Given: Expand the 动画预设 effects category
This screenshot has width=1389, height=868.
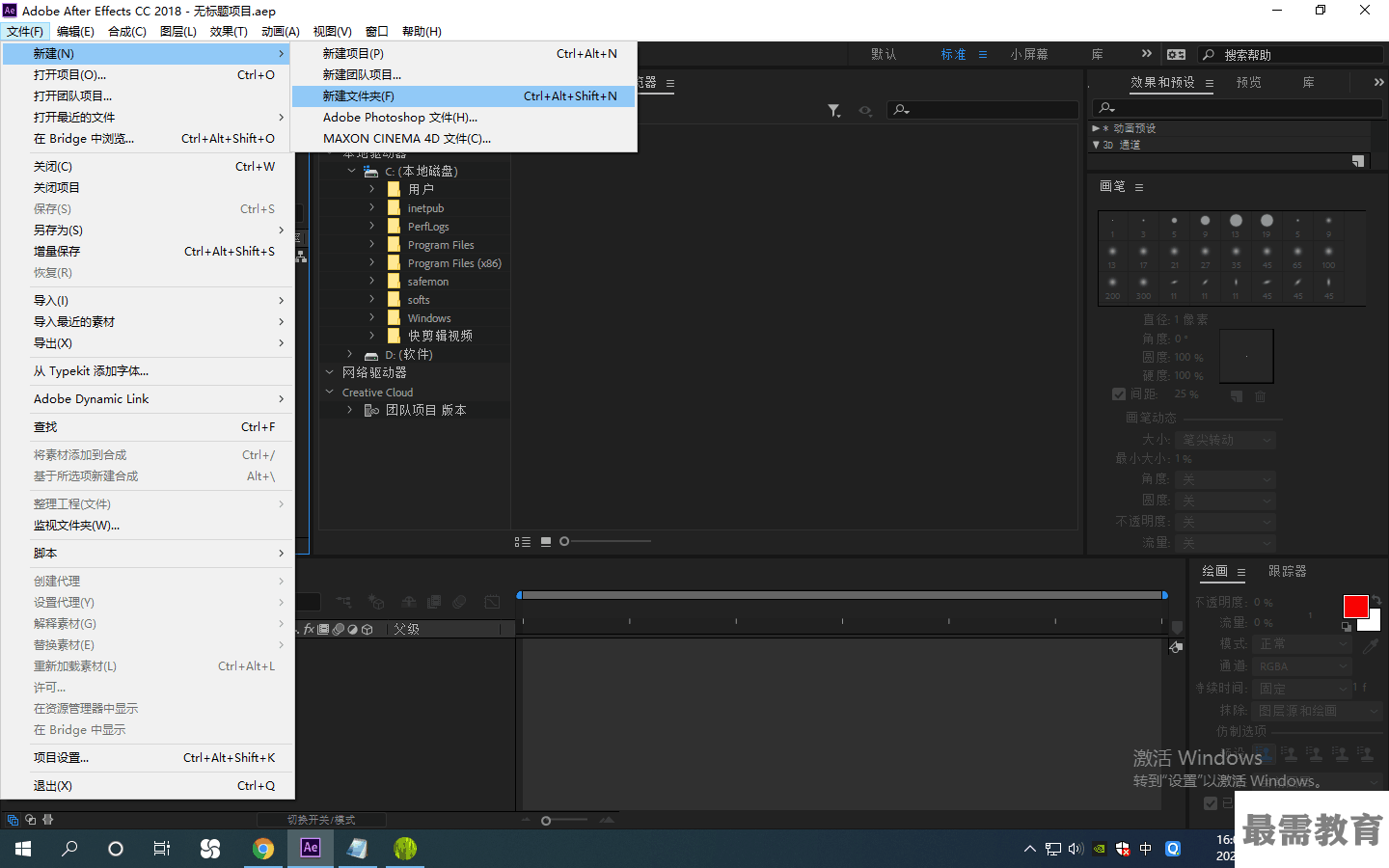Looking at the screenshot, I should [x=1096, y=128].
